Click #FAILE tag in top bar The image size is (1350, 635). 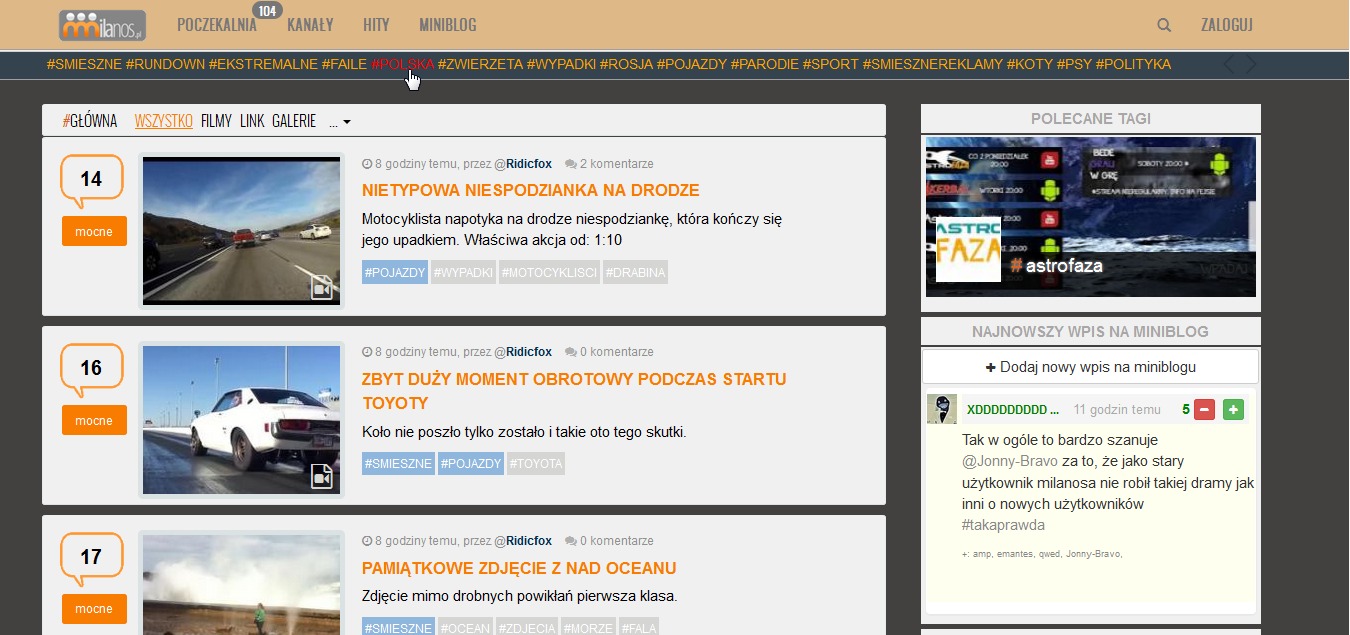click(344, 64)
